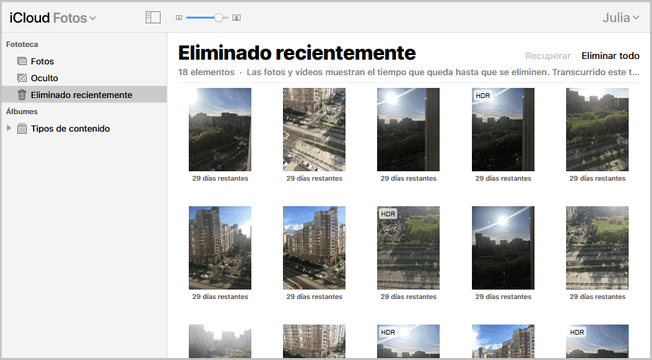Open the iCloud Fotos app switcher dropdown

point(52,18)
